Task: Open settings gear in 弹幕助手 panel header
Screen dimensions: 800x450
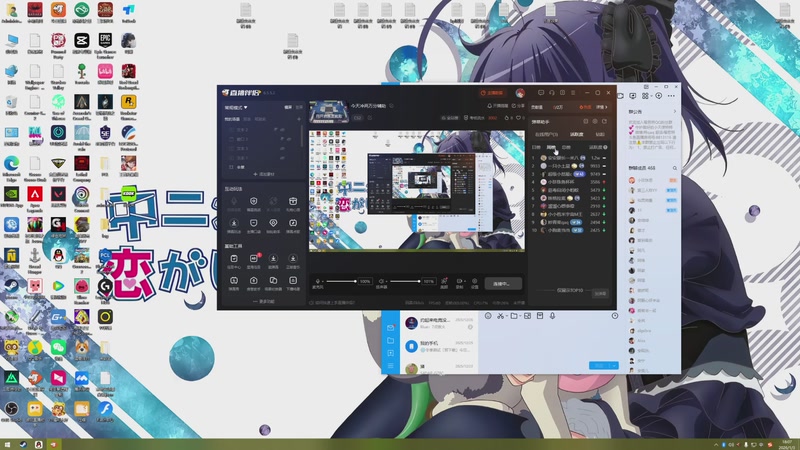Action: (x=595, y=121)
